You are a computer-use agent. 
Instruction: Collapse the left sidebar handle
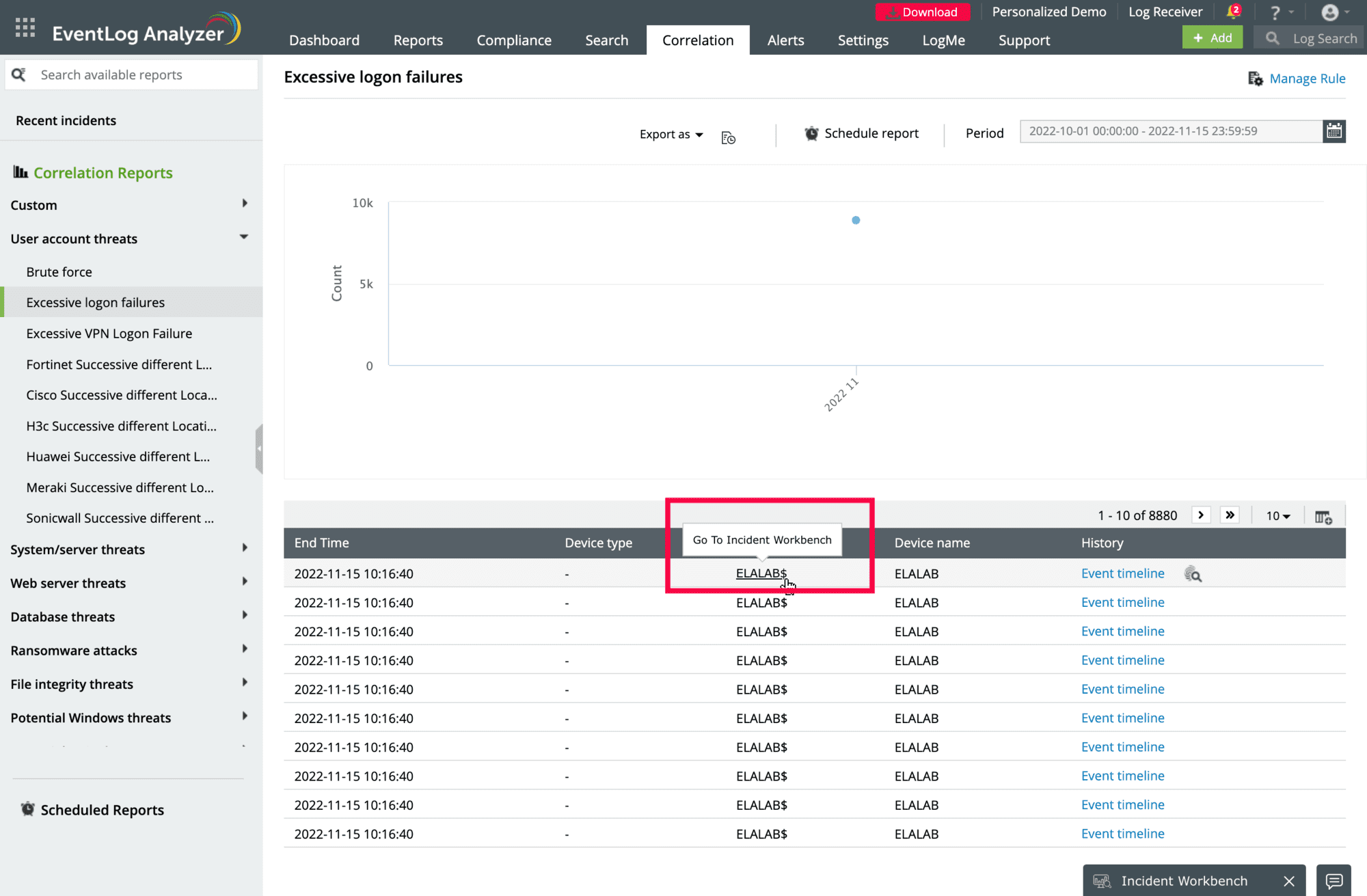point(259,449)
